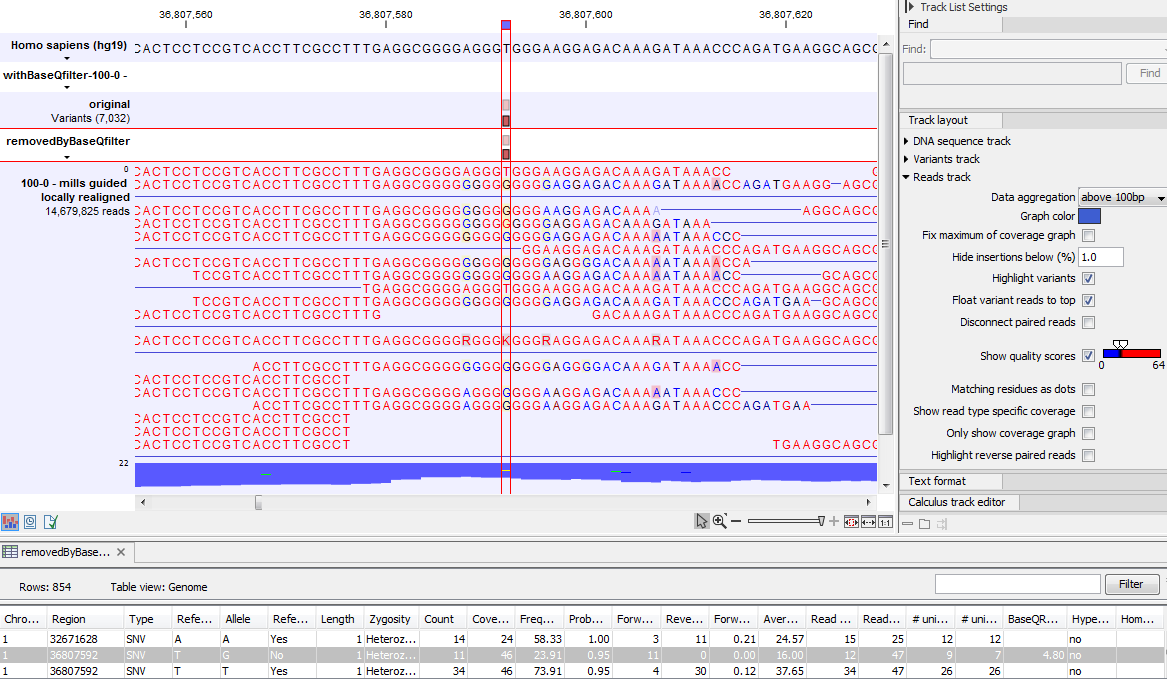Open the Calculus track editor tab
This screenshot has height=679, width=1167.
pos(958,502)
